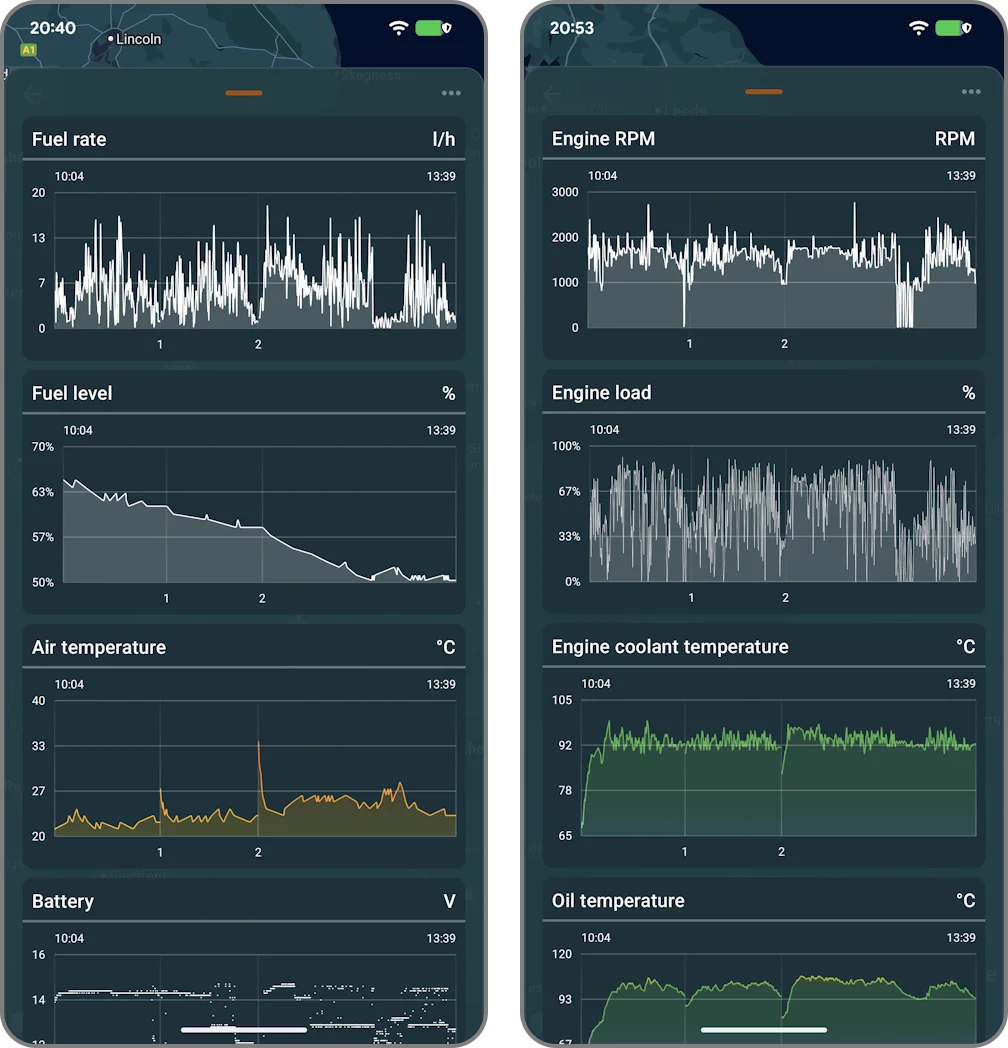Image resolution: width=1008 pixels, height=1048 pixels.
Task: Open the three-dot menu above Engine RPM
Action: (x=971, y=92)
